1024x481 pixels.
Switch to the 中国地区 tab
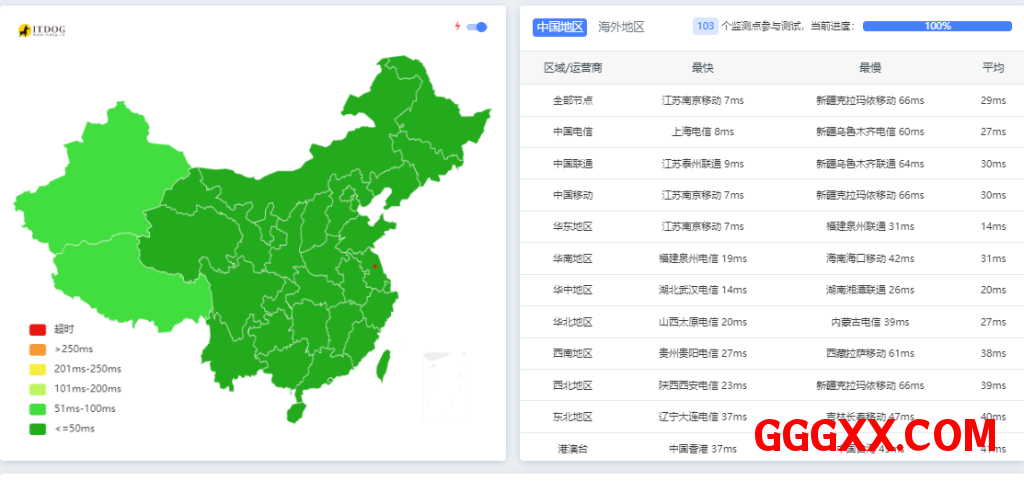coord(559,27)
